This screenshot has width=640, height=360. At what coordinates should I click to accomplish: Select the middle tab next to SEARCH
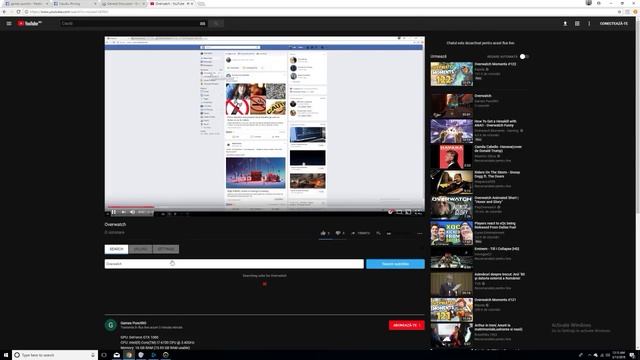[140, 249]
